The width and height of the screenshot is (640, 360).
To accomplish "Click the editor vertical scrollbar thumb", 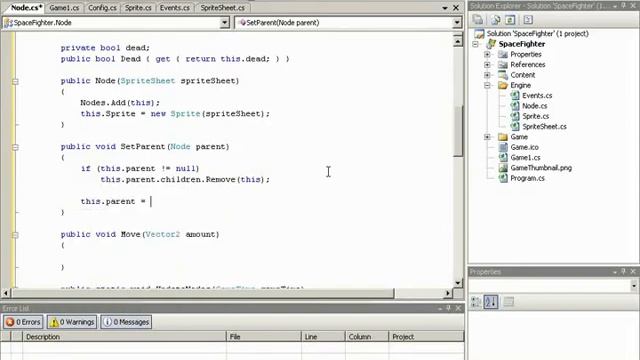I will 458,131.
